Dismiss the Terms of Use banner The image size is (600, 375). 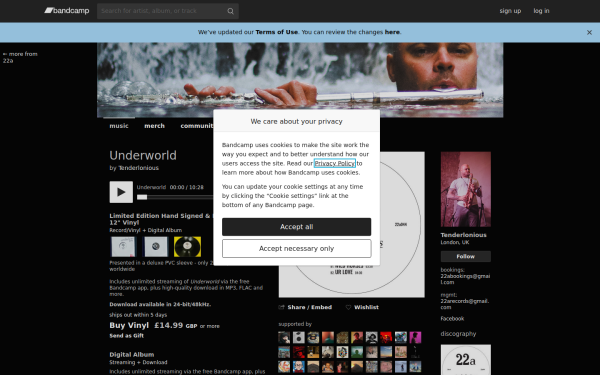(589, 33)
